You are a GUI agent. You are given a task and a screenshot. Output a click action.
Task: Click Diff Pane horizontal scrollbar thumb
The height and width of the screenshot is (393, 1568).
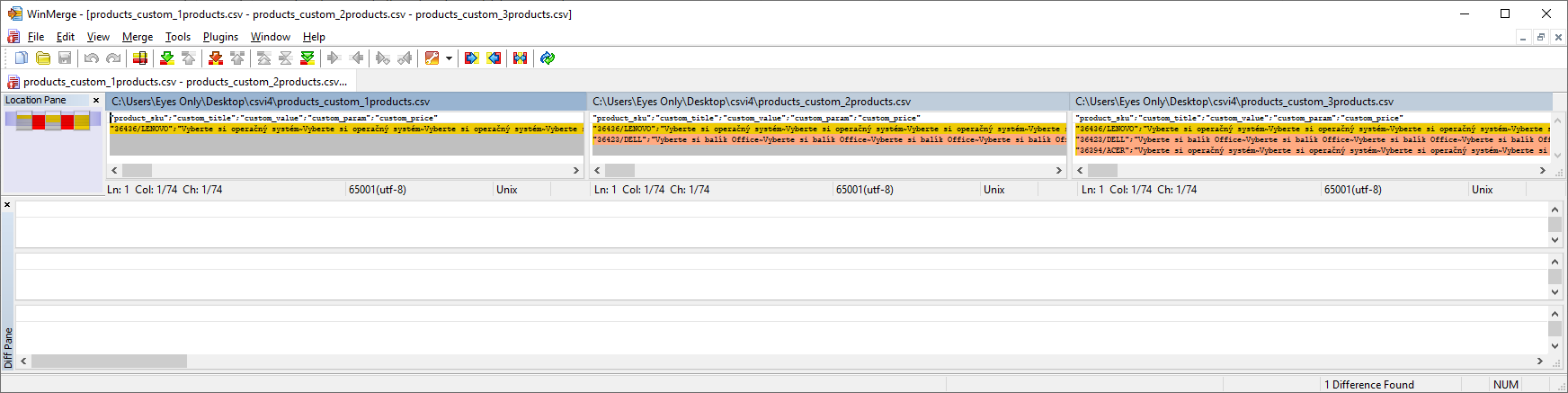point(109,361)
